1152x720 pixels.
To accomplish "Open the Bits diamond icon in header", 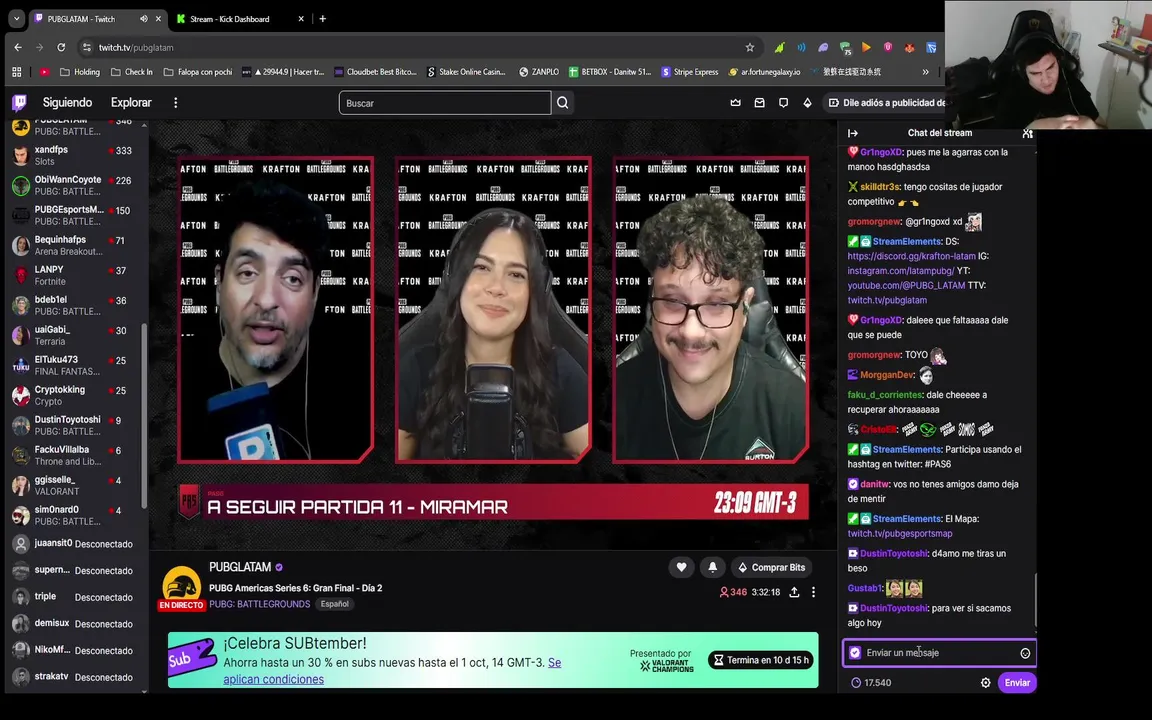I will click(x=807, y=103).
